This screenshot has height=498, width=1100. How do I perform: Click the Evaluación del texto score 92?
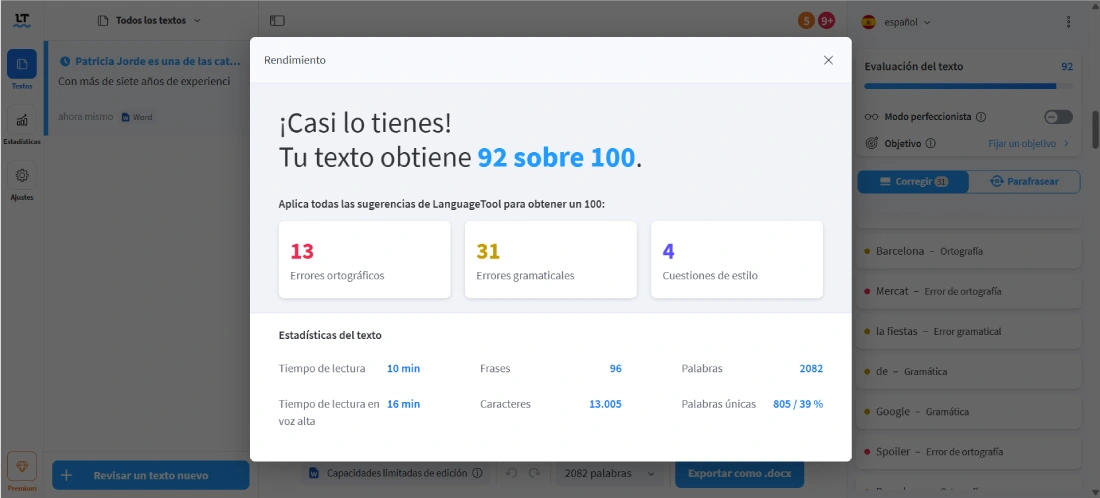tap(1066, 67)
